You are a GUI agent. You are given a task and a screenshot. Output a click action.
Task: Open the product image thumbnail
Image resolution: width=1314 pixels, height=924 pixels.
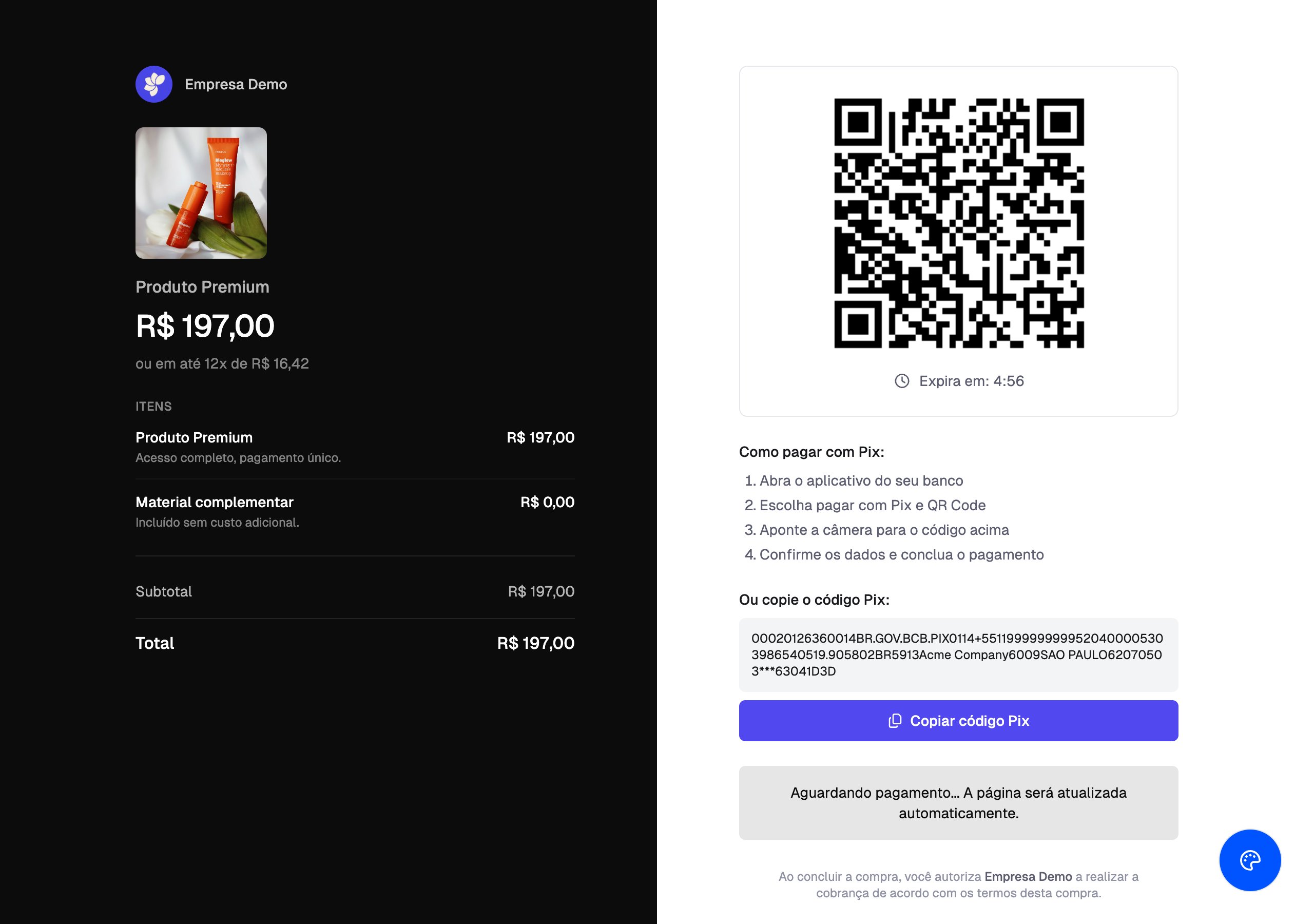pos(201,193)
